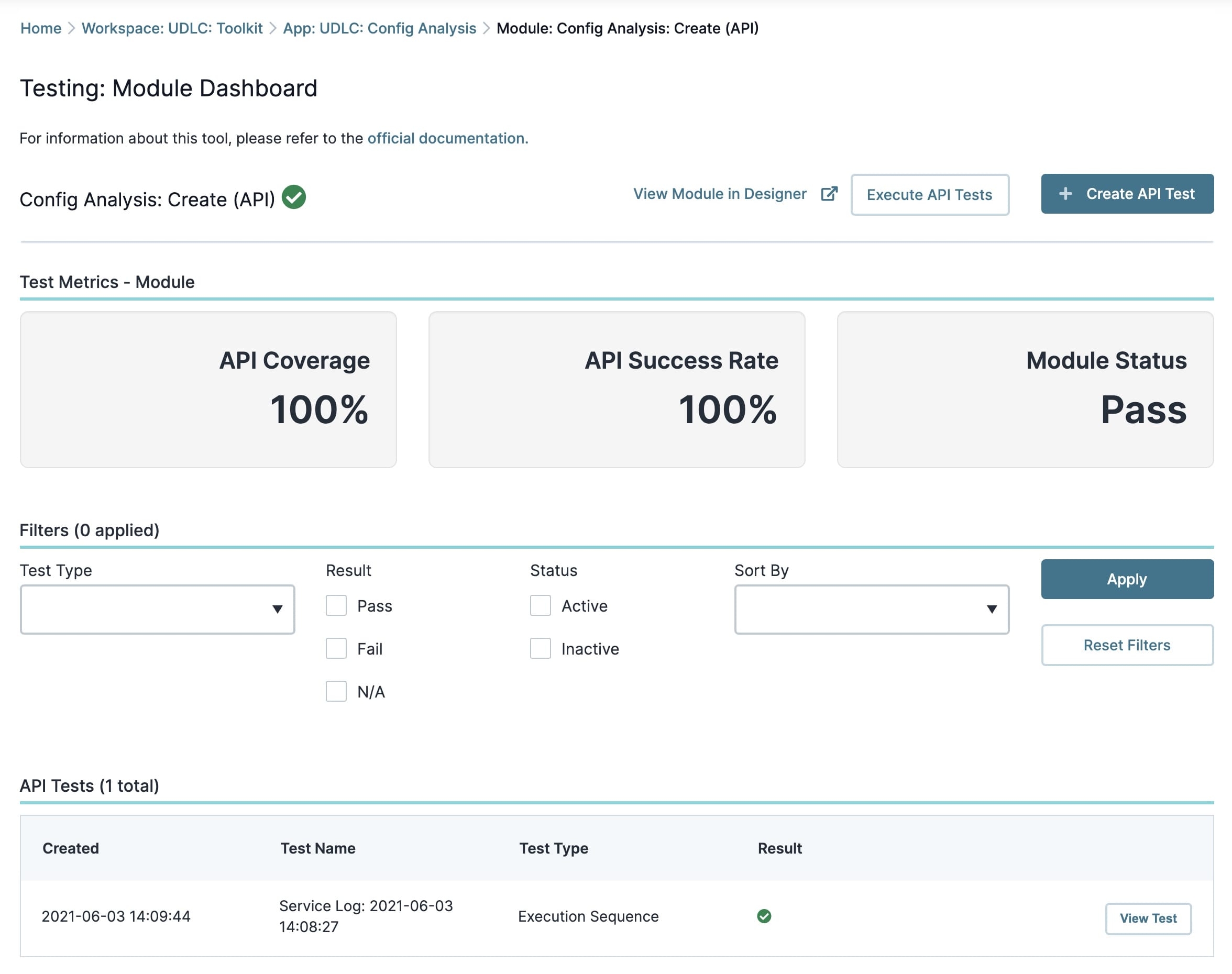
Task: Check the Pass result checkbox
Action: (x=336, y=606)
